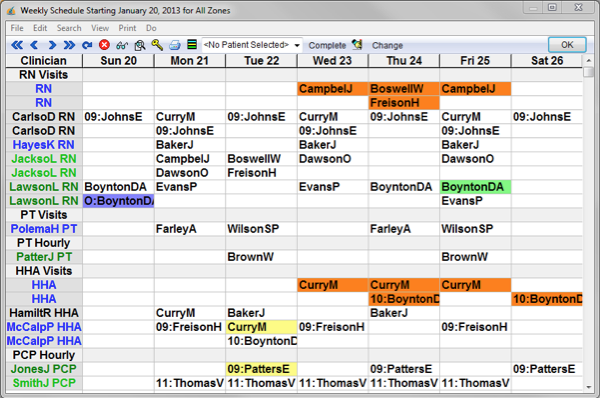
Task: Click the printer icon
Action: (x=174, y=45)
